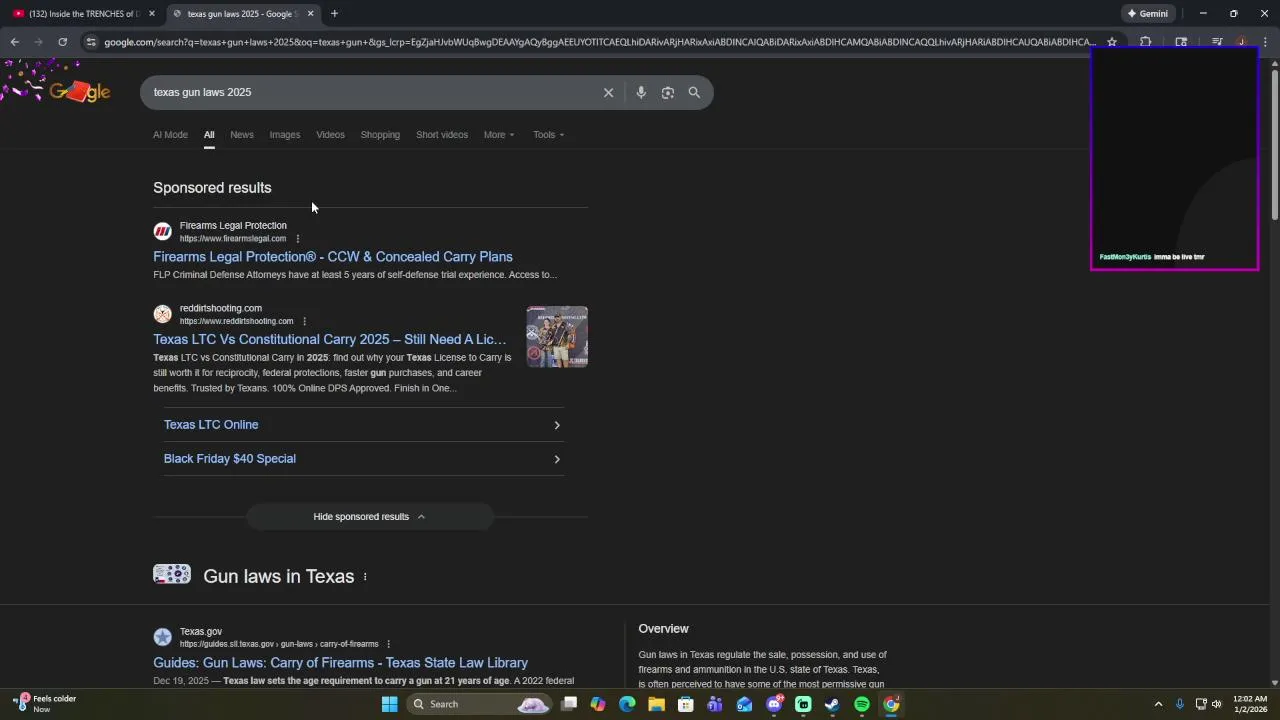Open Microsoft Edge from the taskbar
1280x720 pixels.
(x=627, y=704)
